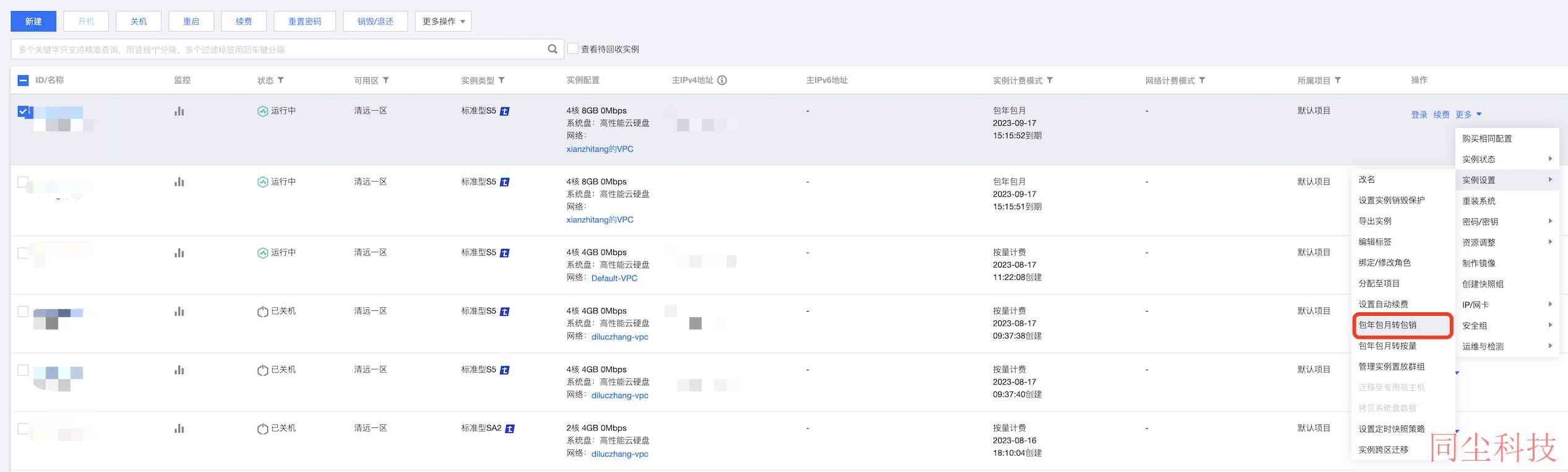Viewport: 1568px width, 472px height.
Task: Open monitoring chart for Default-VPC row
Action: pos(179,253)
